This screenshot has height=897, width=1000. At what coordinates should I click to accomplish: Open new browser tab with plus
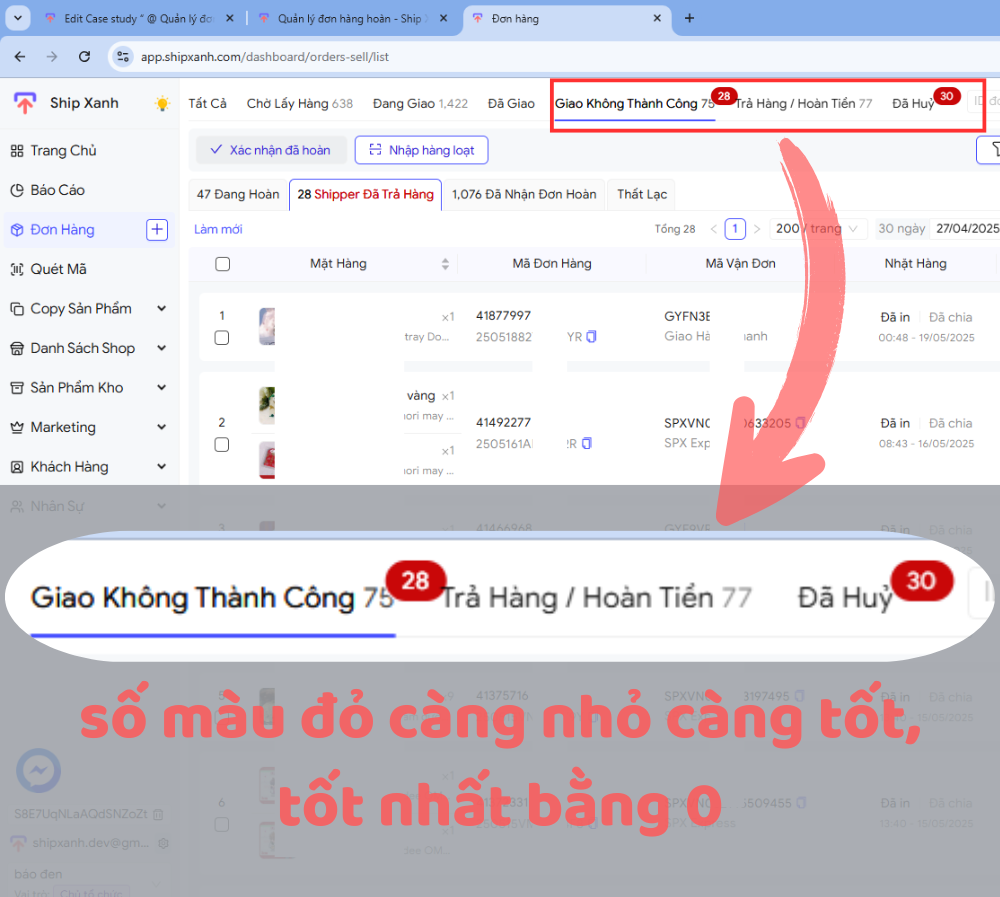[x=689, y=19]
